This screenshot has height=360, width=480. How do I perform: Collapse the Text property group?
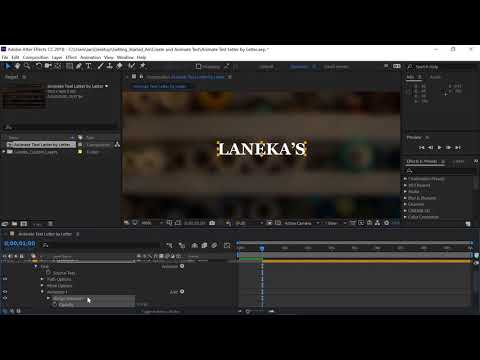click(x=36, y=266)
